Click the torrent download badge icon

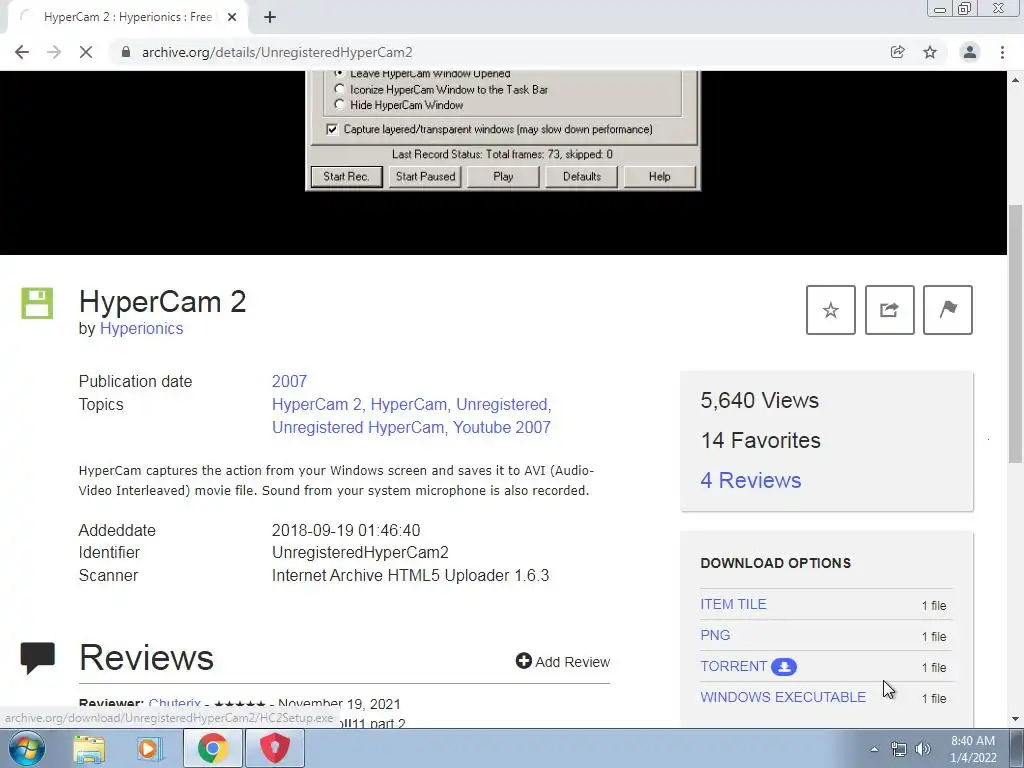coord(784,667)
